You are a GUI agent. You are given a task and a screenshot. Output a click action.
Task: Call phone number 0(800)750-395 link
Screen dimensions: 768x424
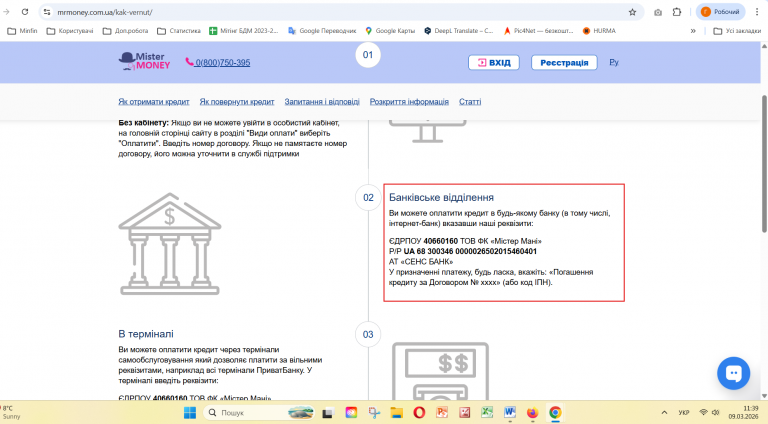(218, 63)
